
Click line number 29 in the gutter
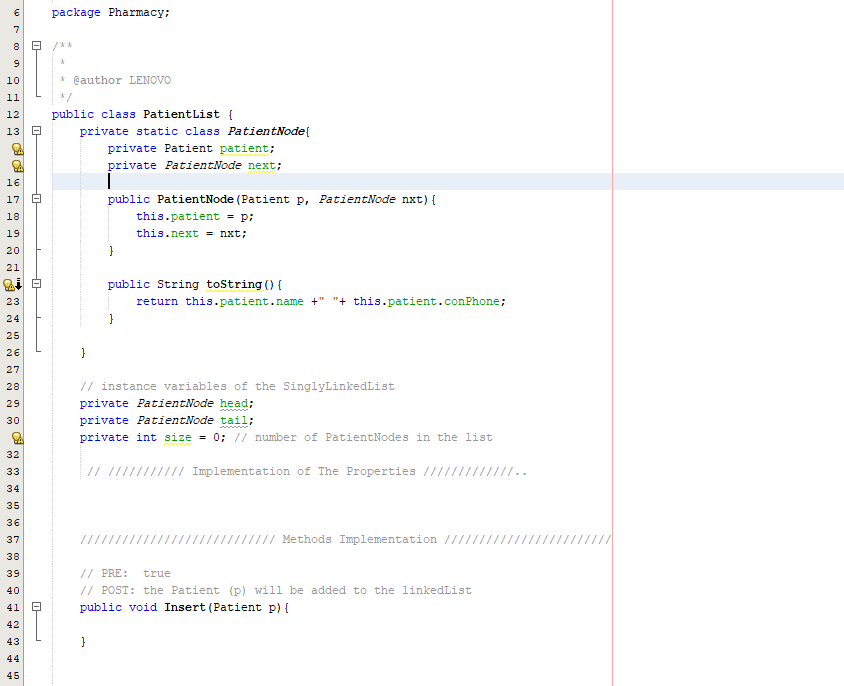(x=12, y=403)
